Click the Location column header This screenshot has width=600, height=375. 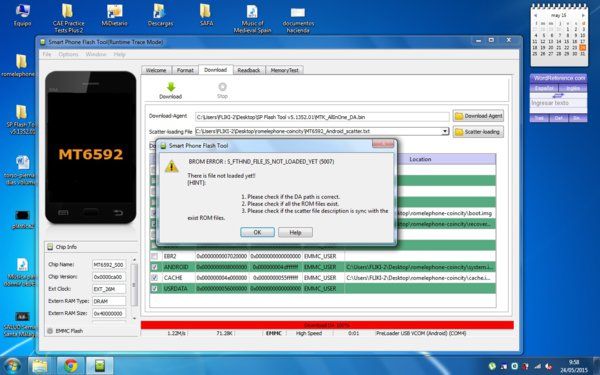[420, 159]
